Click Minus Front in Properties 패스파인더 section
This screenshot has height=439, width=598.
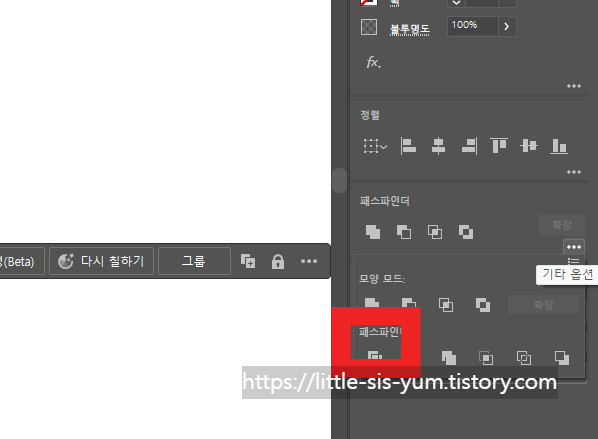tap(404, 232)
